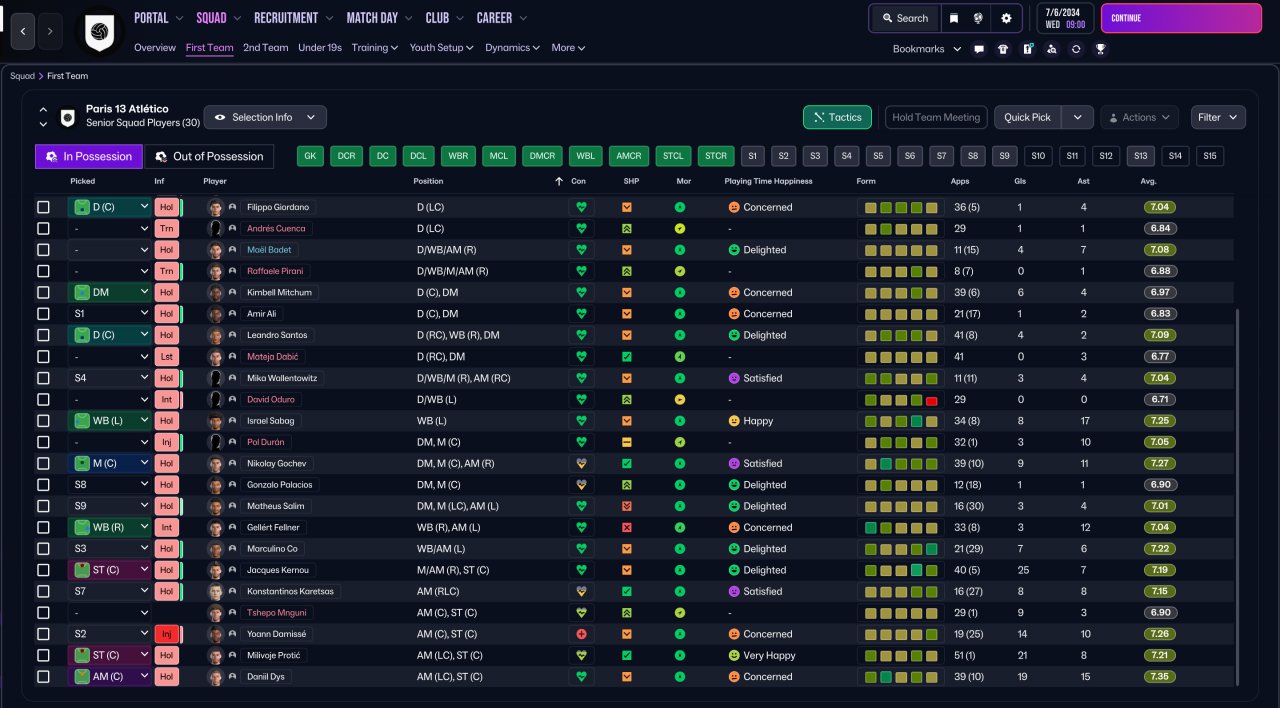Viewport: 1280px width, 708px height.
Task: Go forward with the right arrow
Action: [x=52, y=31]
